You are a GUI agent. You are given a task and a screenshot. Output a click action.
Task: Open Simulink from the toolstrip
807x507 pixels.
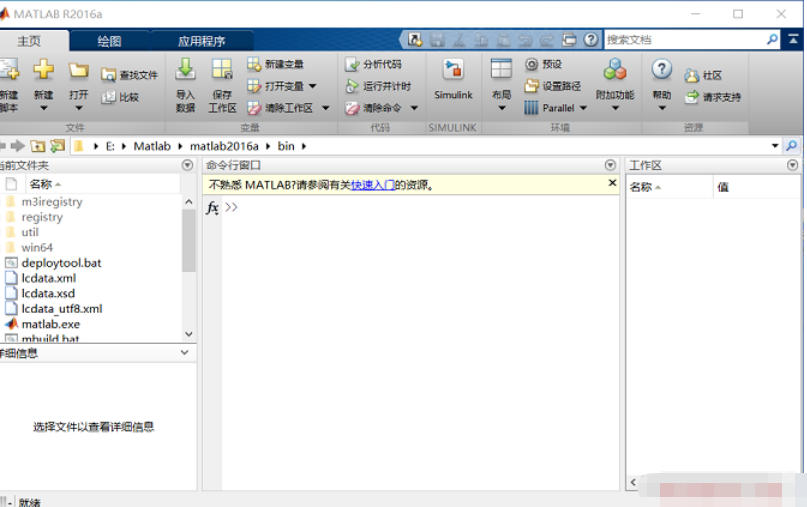453,71
